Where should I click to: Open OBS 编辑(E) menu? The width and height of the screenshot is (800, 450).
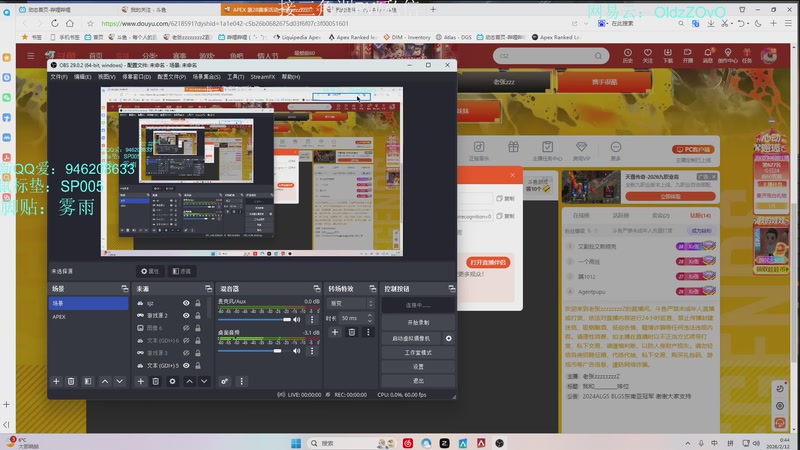[82, 77]
